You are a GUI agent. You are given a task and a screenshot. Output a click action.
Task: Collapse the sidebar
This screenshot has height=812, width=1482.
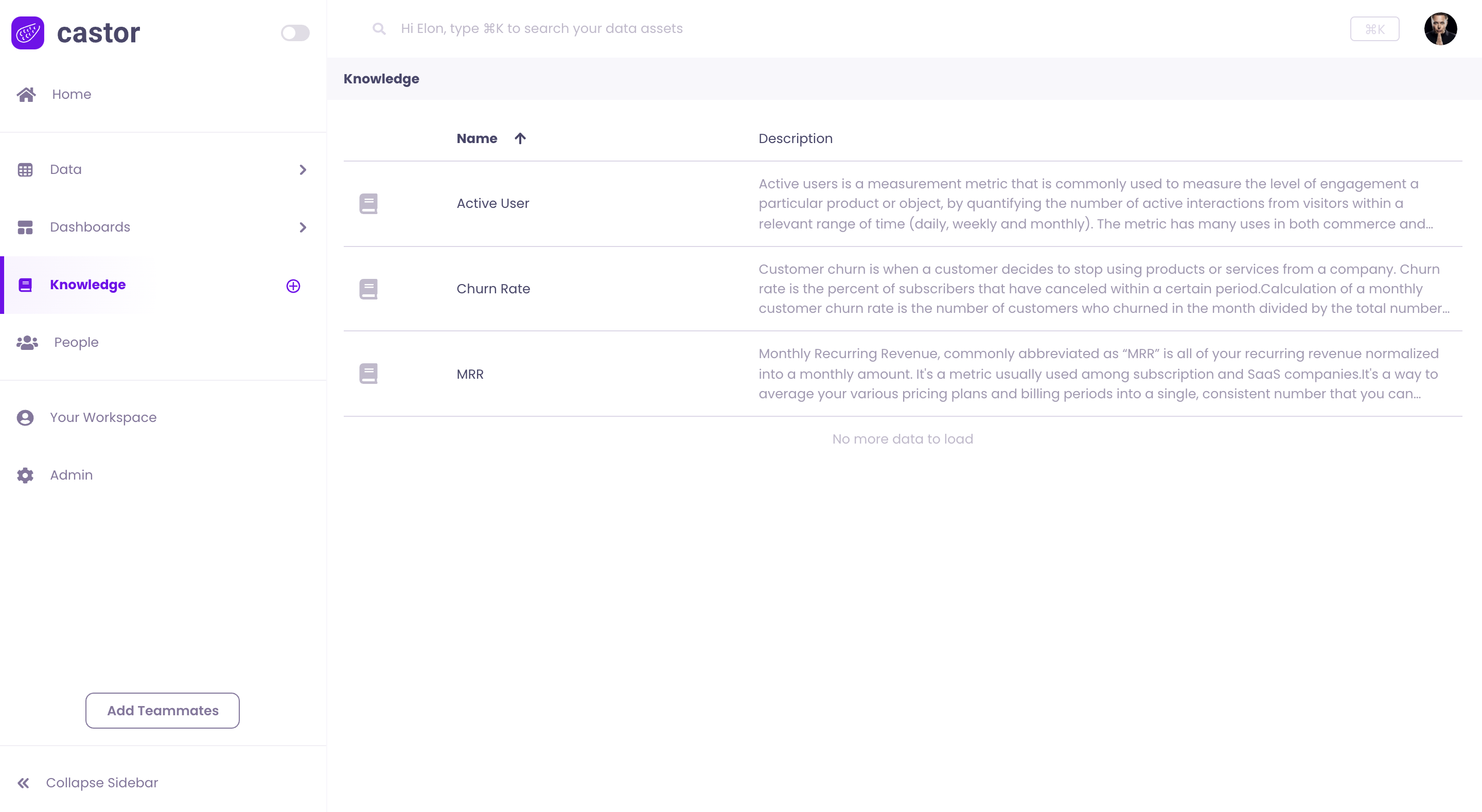87,783
